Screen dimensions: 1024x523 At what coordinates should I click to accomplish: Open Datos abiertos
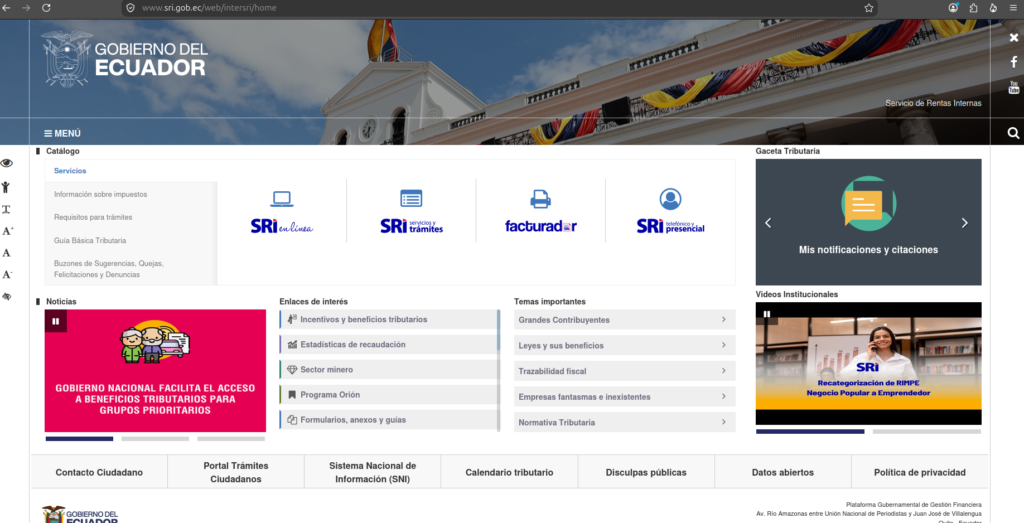[x=782, y=472]
